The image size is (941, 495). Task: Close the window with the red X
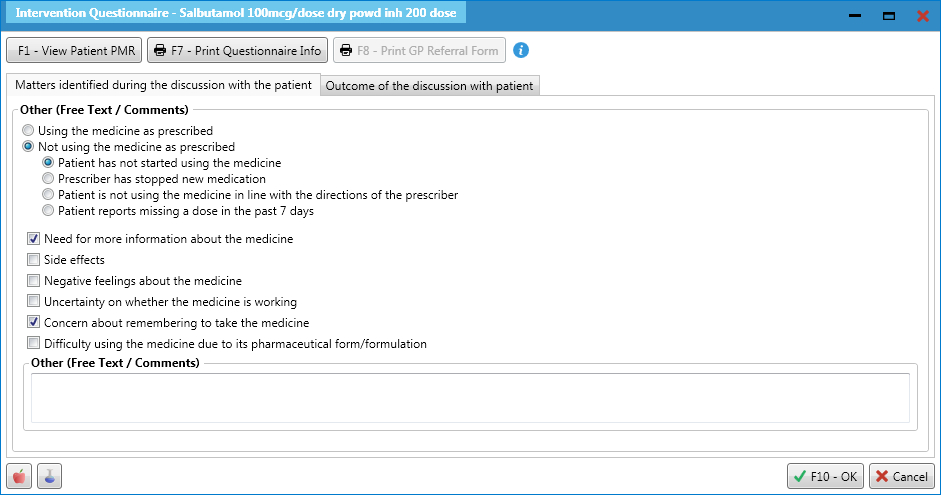pos(923,16)
